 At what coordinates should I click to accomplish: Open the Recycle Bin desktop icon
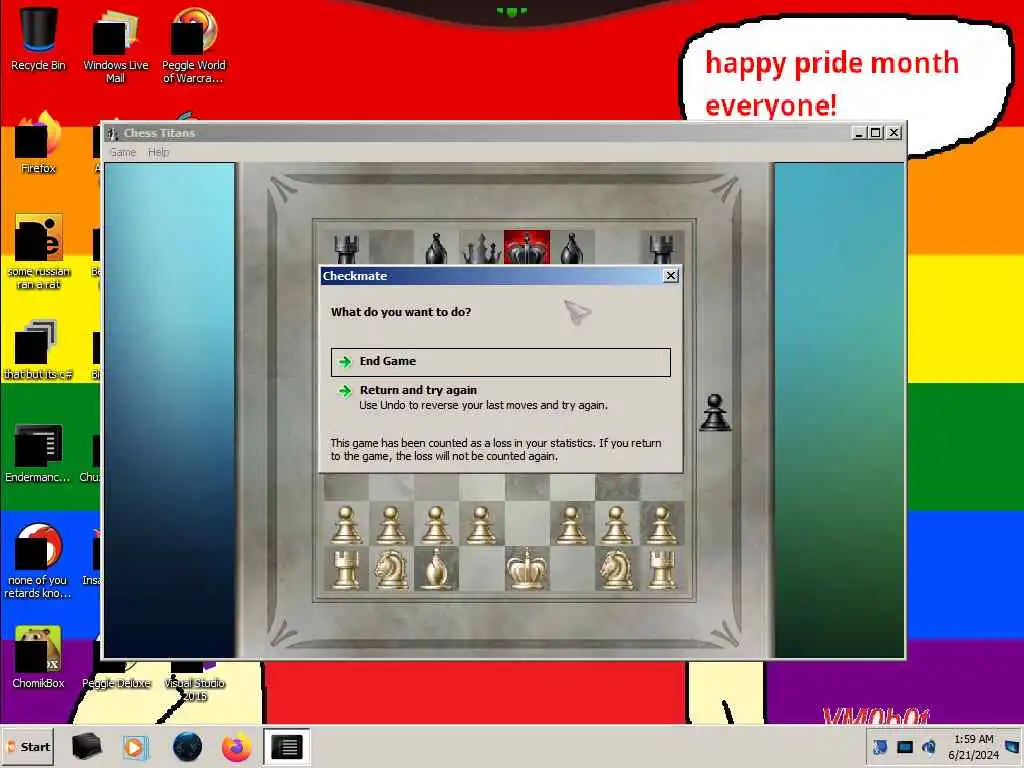coord(38,39)
